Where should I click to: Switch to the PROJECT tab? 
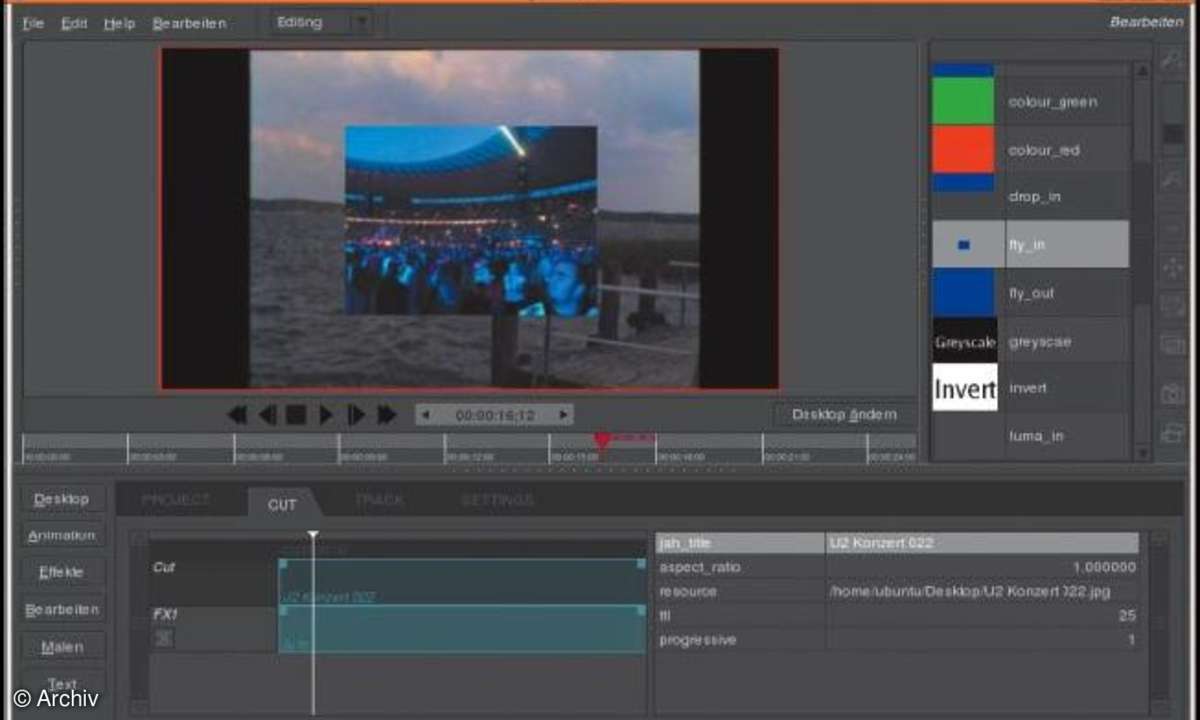click(x=176, y=500)
